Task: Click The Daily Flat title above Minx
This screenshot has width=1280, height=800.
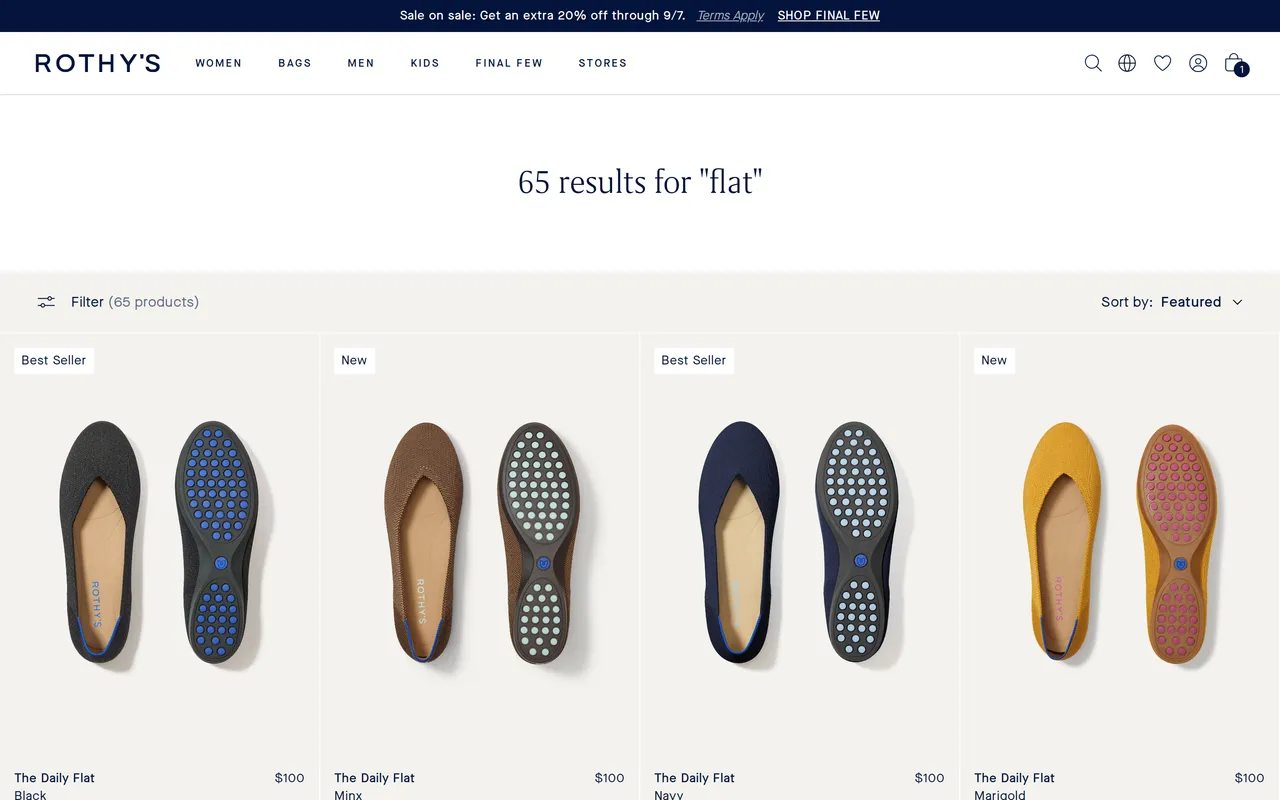Action: pos(375,778)
